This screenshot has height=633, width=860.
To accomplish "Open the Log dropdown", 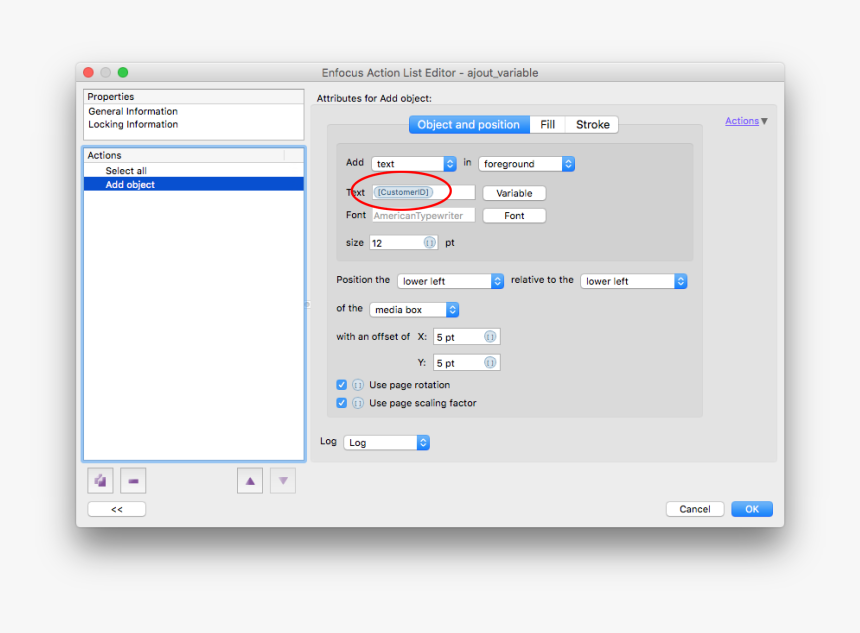I will (x=386, y=443).
